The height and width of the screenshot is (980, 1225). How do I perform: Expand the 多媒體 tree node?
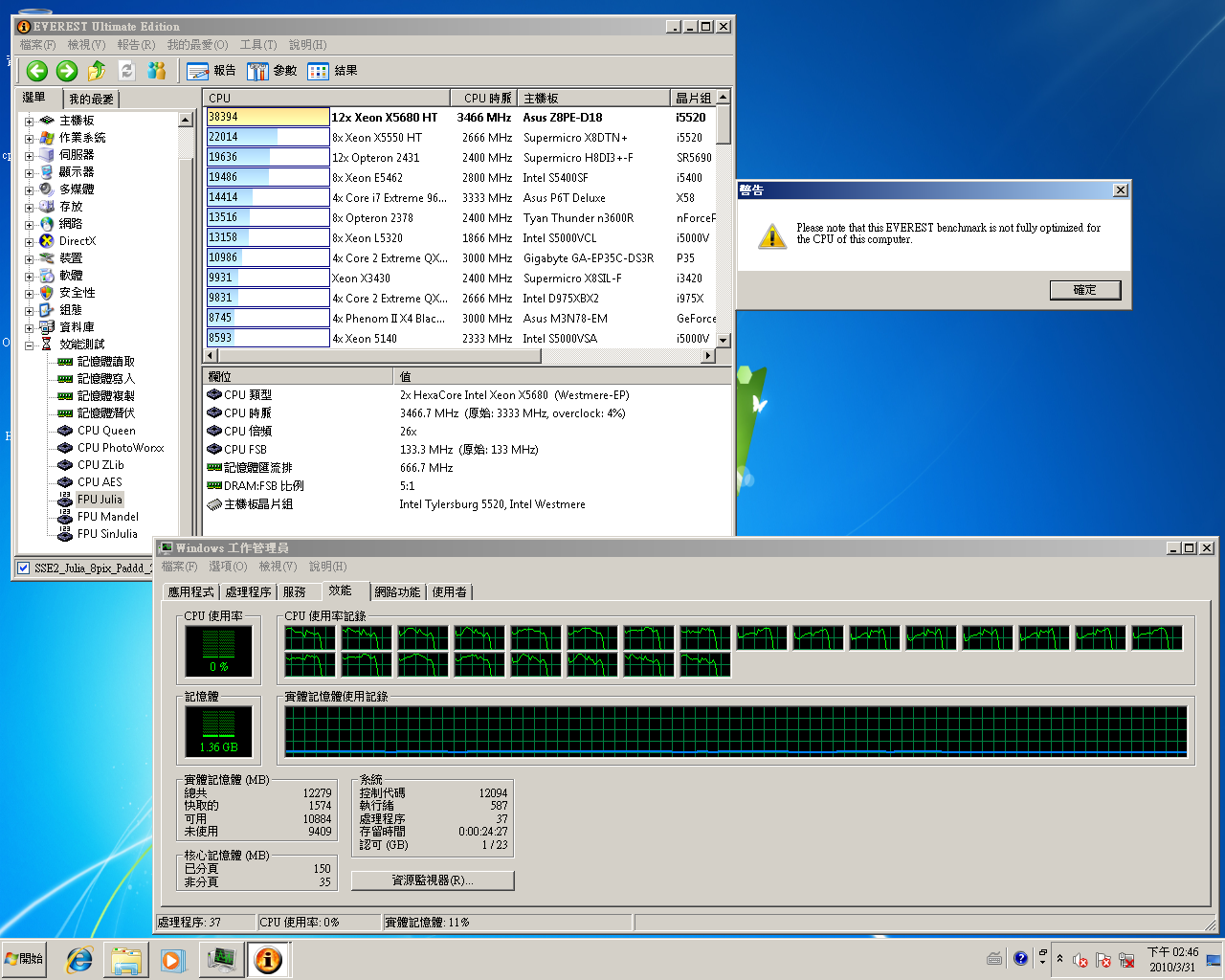coord(29,190)
